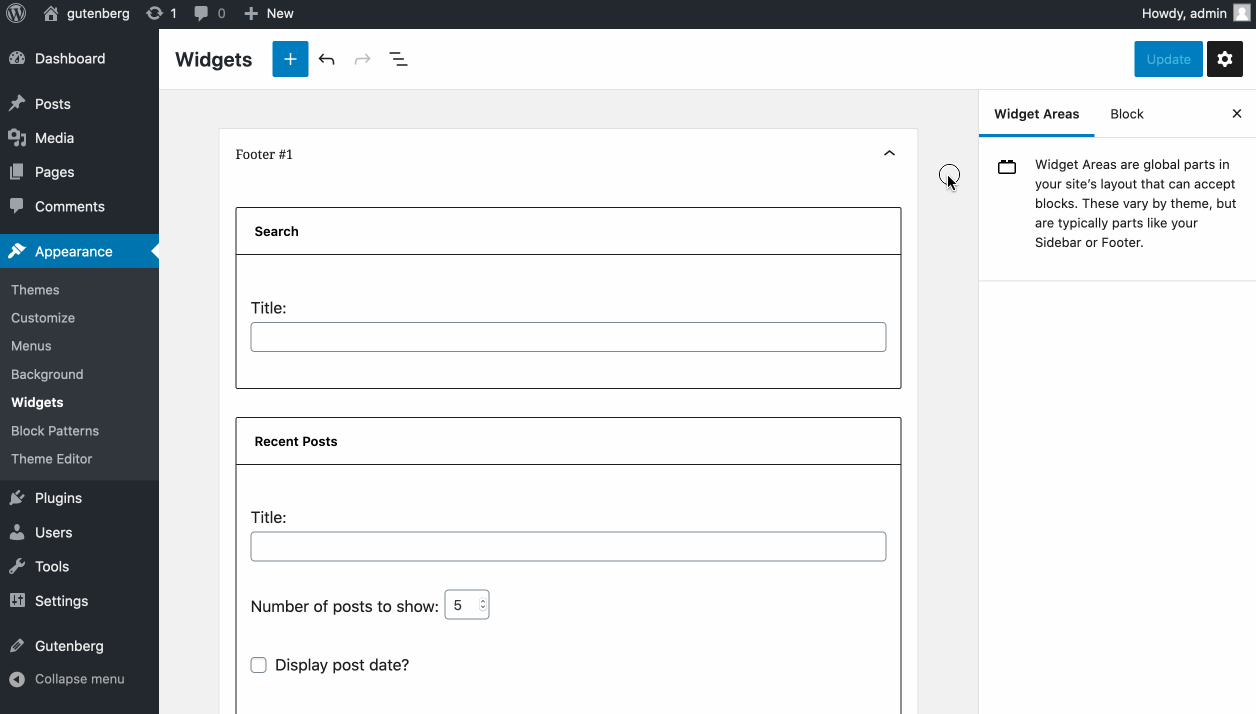Click the Dashboard gauge icon
Image resolution: width=1256 pixels, height=714 pixels.
(17, 59)
